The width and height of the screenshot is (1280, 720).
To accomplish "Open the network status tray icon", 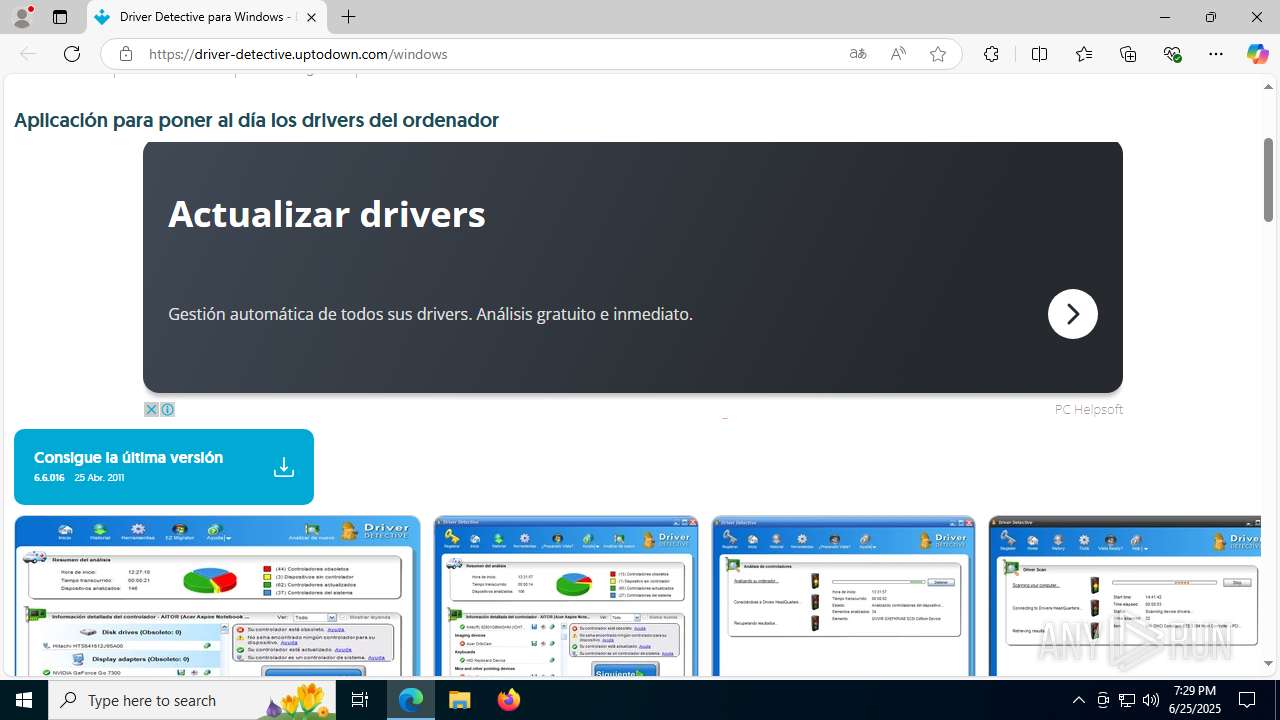I will (1127, 700).
